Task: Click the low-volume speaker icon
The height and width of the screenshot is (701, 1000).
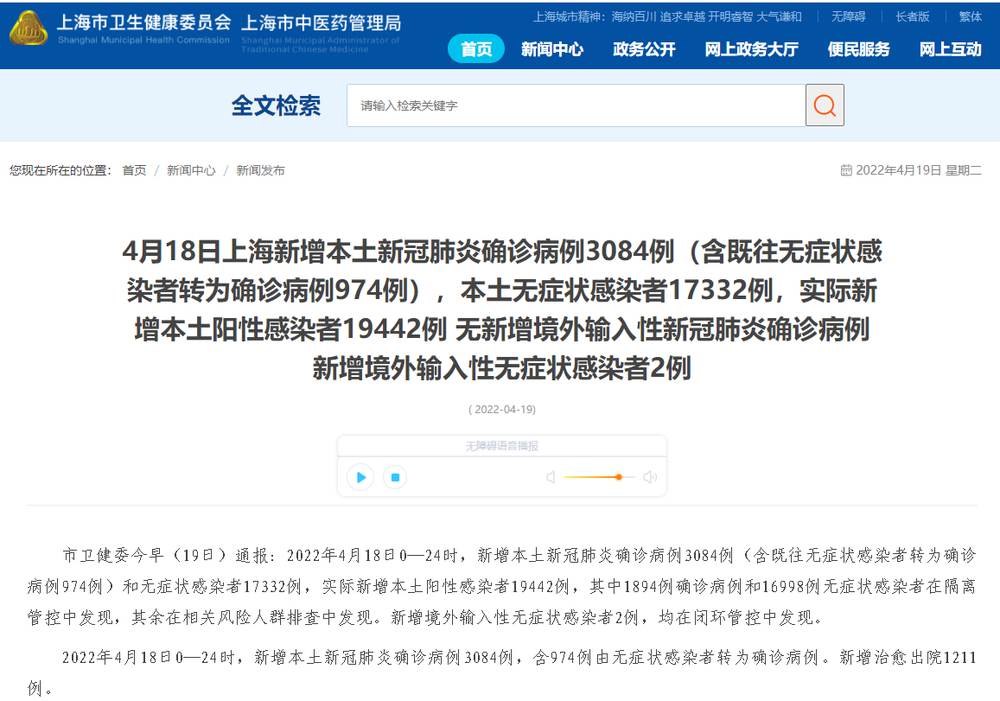Action: (550, 477)
